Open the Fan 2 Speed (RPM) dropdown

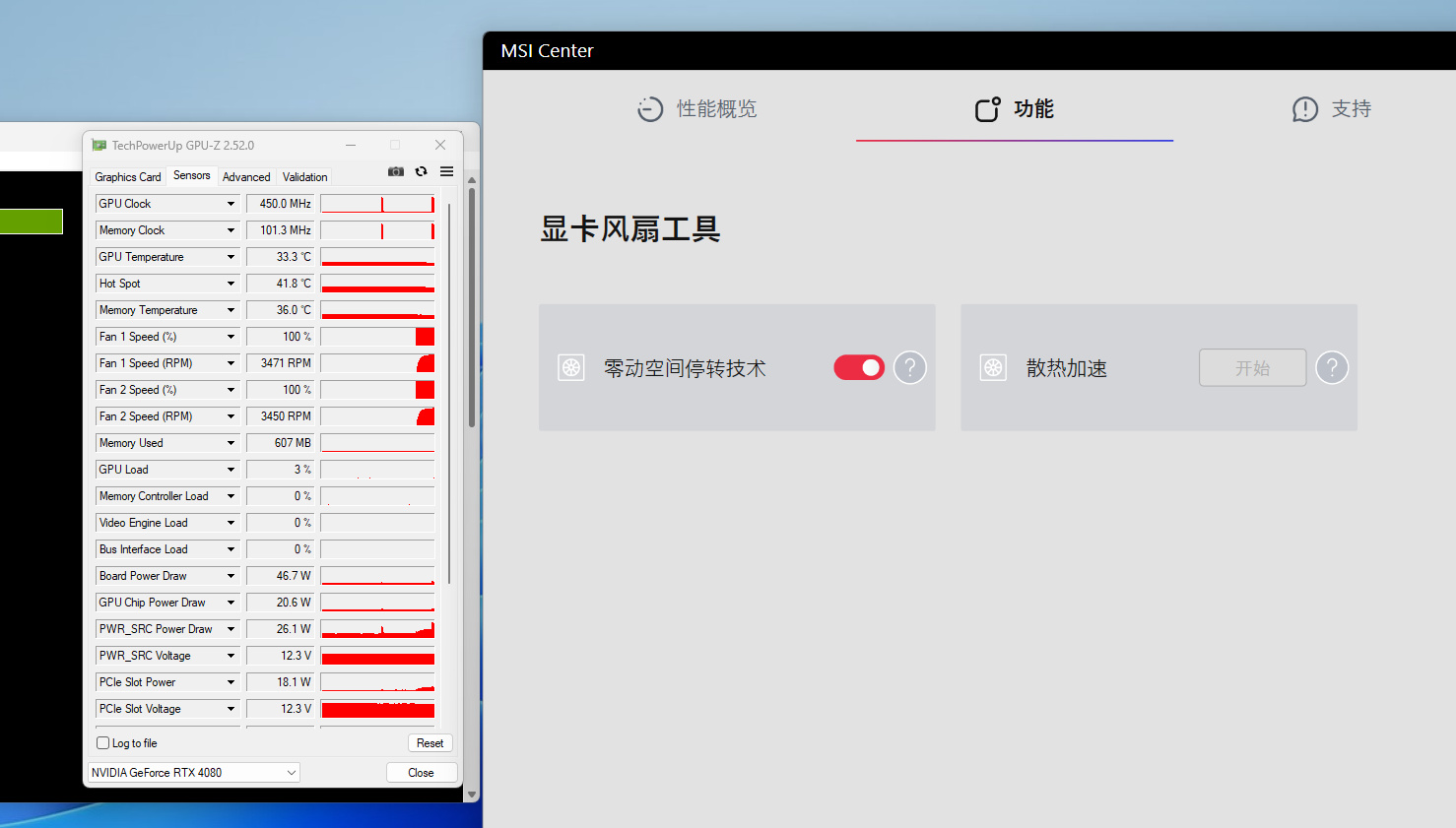(x=231, y=416)
